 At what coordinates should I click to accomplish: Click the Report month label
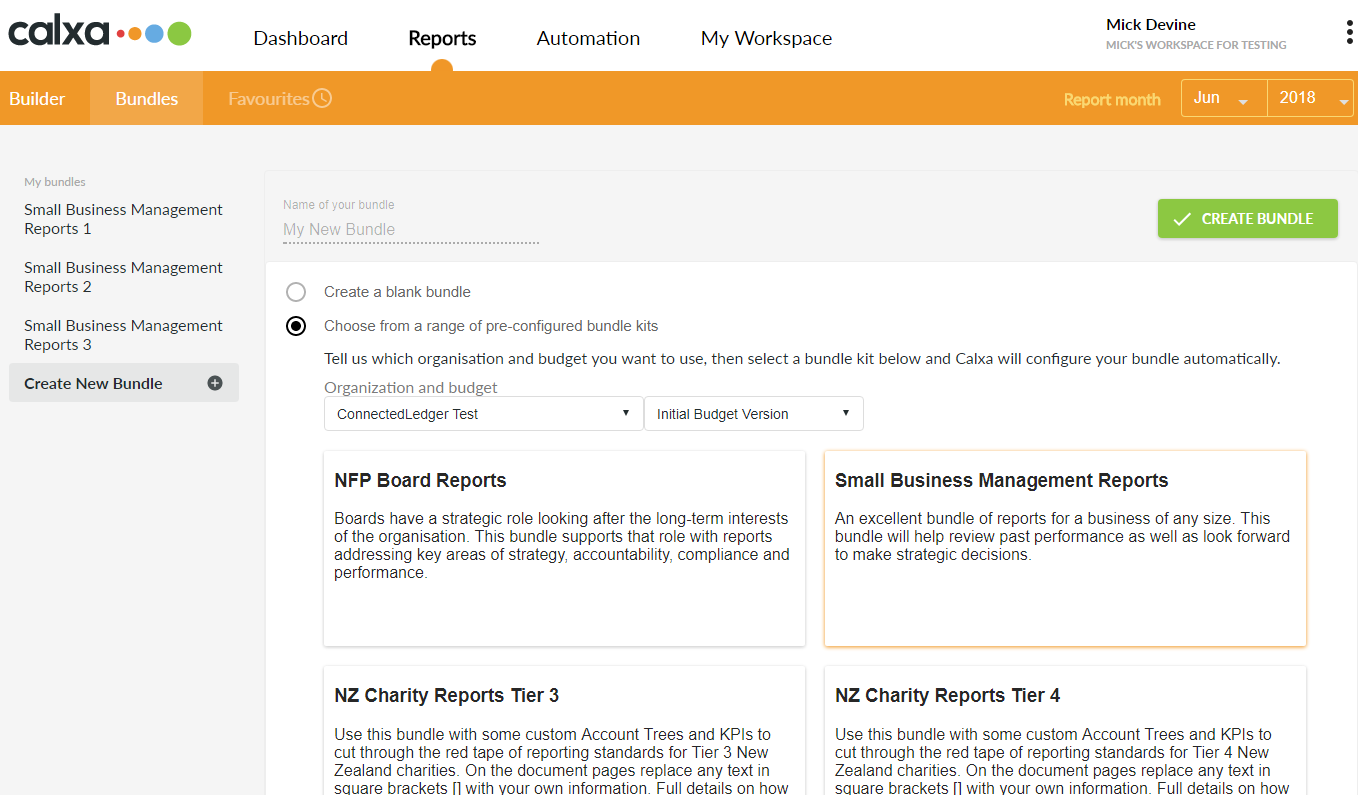tap(1112, 99)
